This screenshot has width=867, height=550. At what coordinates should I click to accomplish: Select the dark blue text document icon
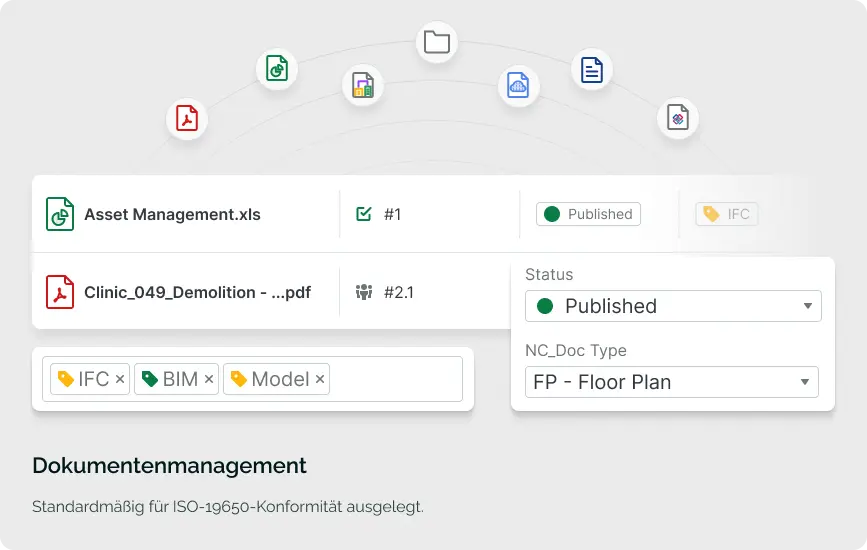tap(592, 70)
